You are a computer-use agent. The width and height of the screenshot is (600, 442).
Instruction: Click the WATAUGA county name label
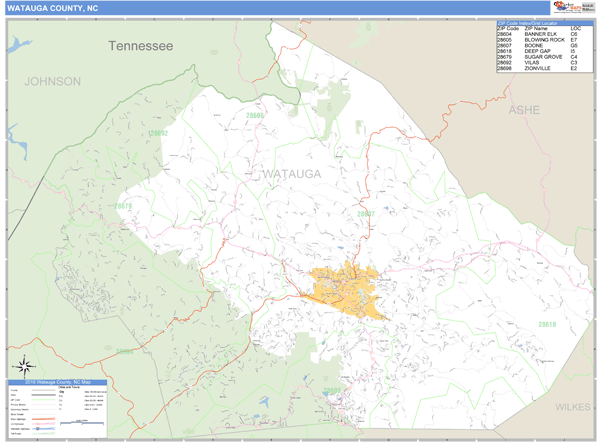294,174
